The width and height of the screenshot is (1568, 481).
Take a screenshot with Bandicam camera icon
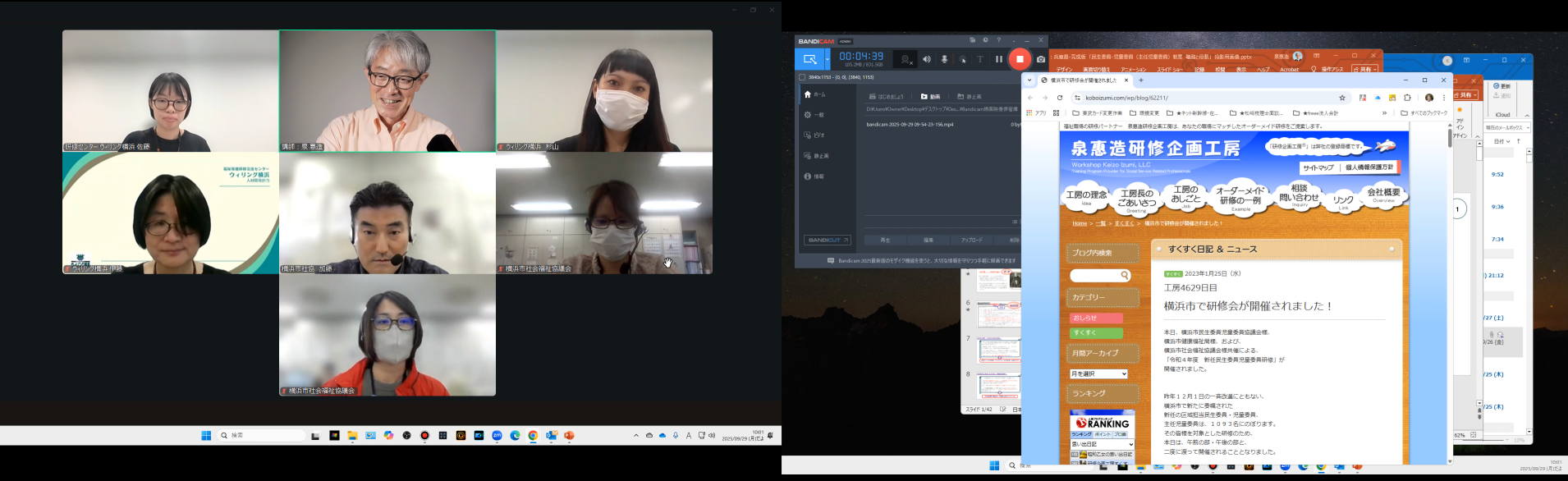(1041, 59)
